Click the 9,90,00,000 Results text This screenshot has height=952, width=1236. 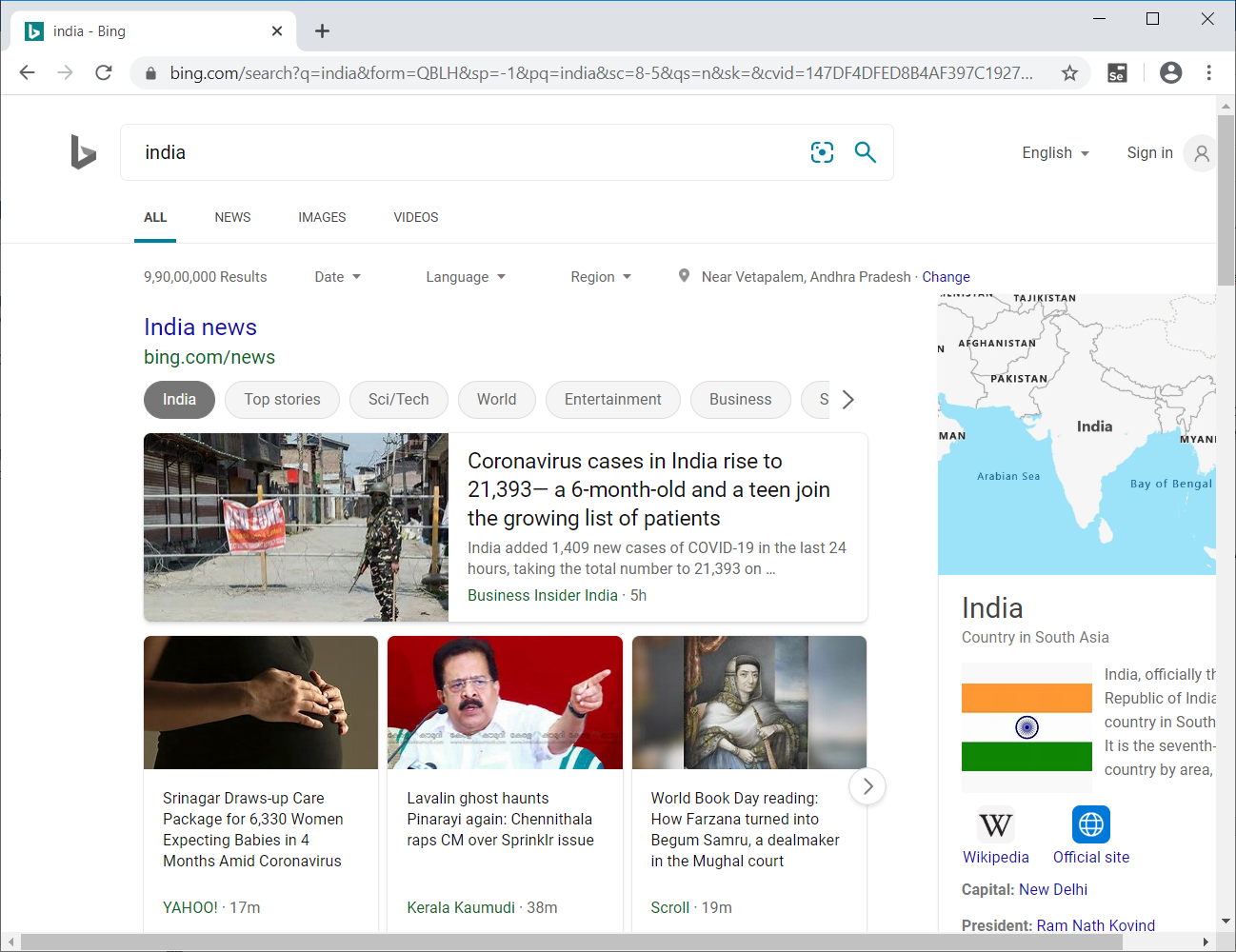point(205,277)
